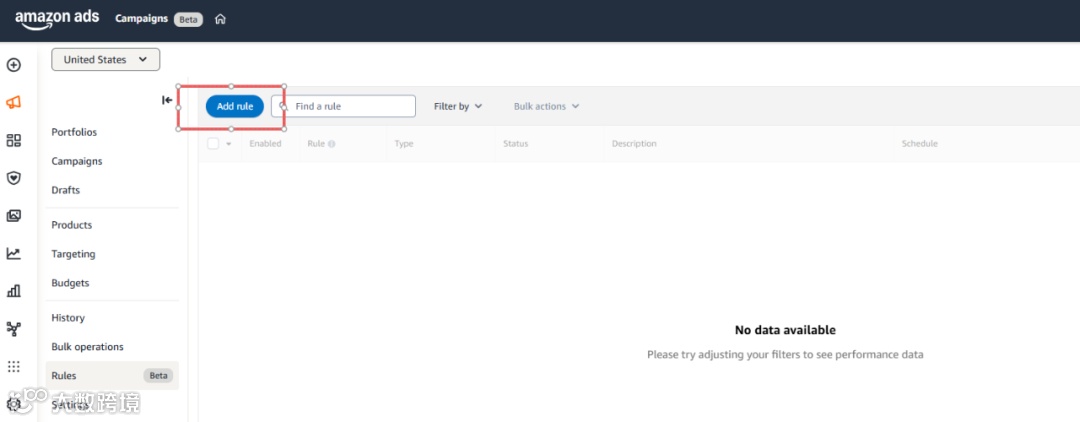1080x422 pixels.
Task: Open the network nodes icon in sidebar
Action: [14, 329]
